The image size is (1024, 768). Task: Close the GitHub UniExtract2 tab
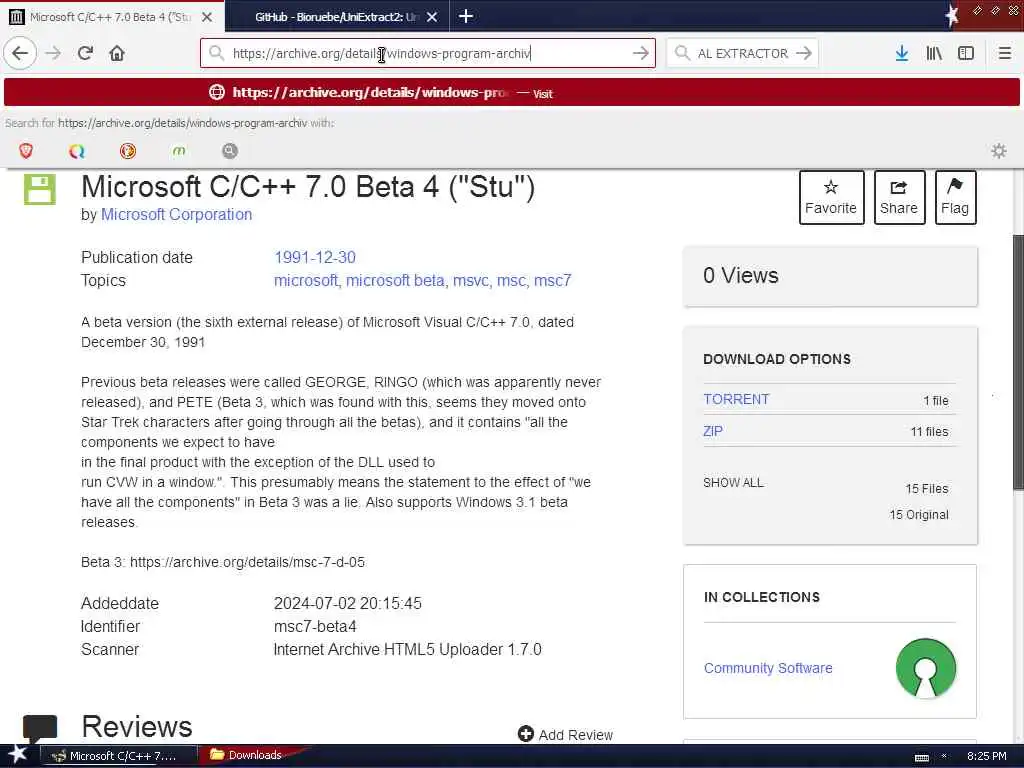pyautogui.click(x=432, y=17)
